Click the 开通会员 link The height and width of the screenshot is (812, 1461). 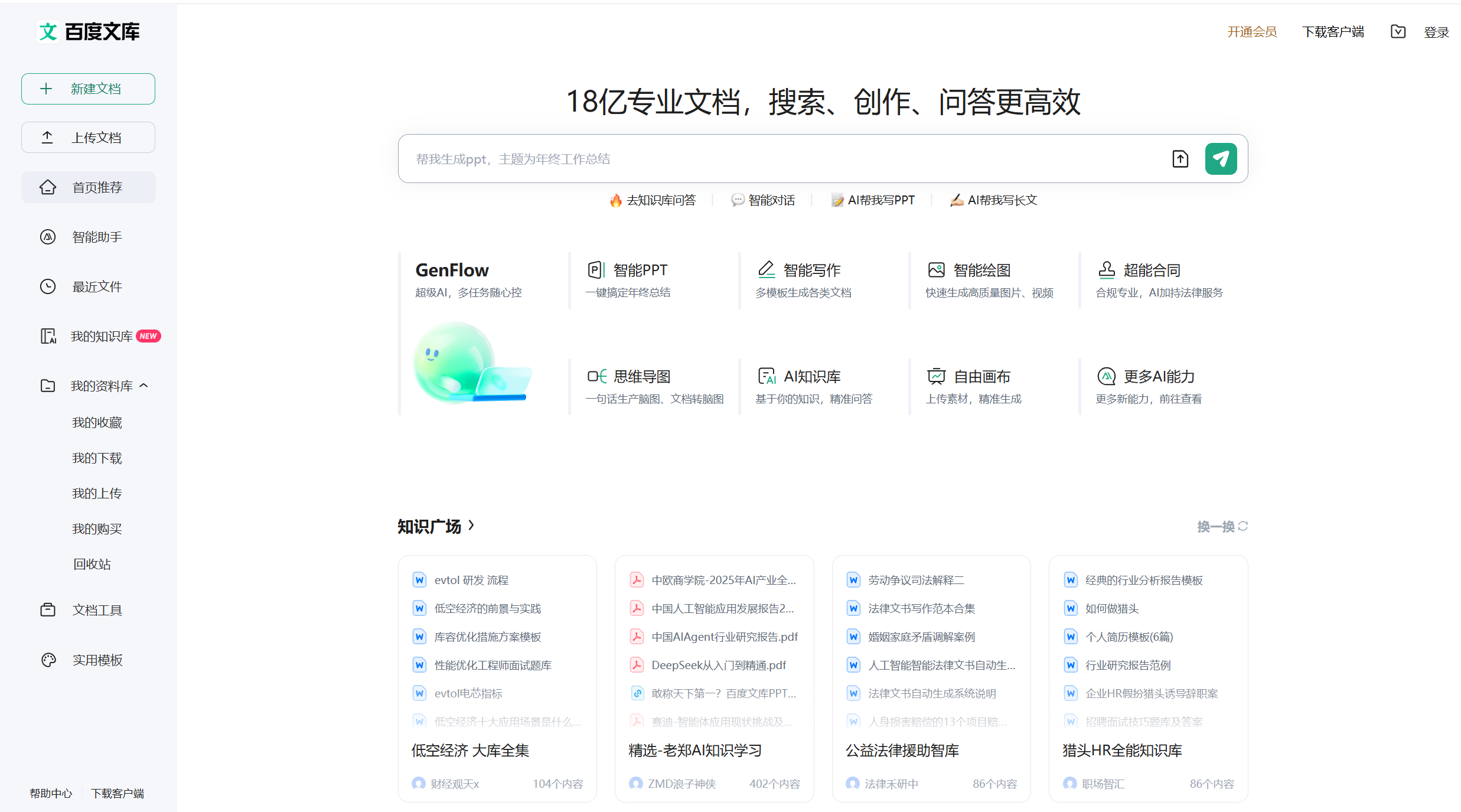point(1252,32)
